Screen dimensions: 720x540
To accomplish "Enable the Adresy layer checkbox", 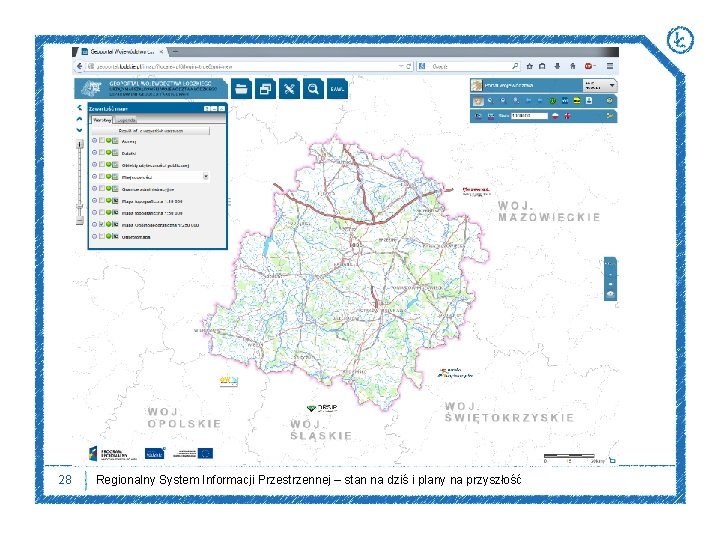I will 101,141.
